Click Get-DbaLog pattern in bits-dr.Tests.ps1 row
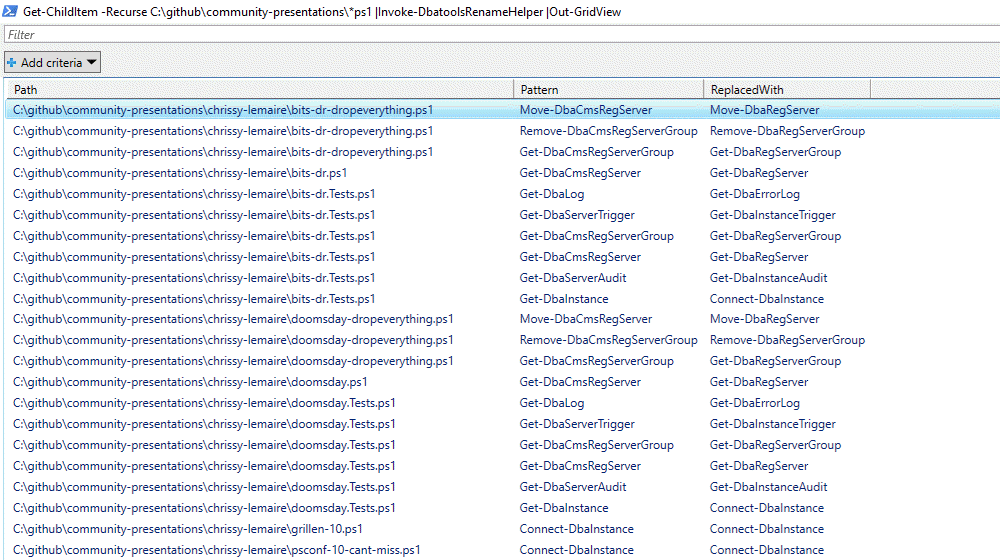Image resolution: width=1000 pixels, height=560 pixels. tap(552, 194)
